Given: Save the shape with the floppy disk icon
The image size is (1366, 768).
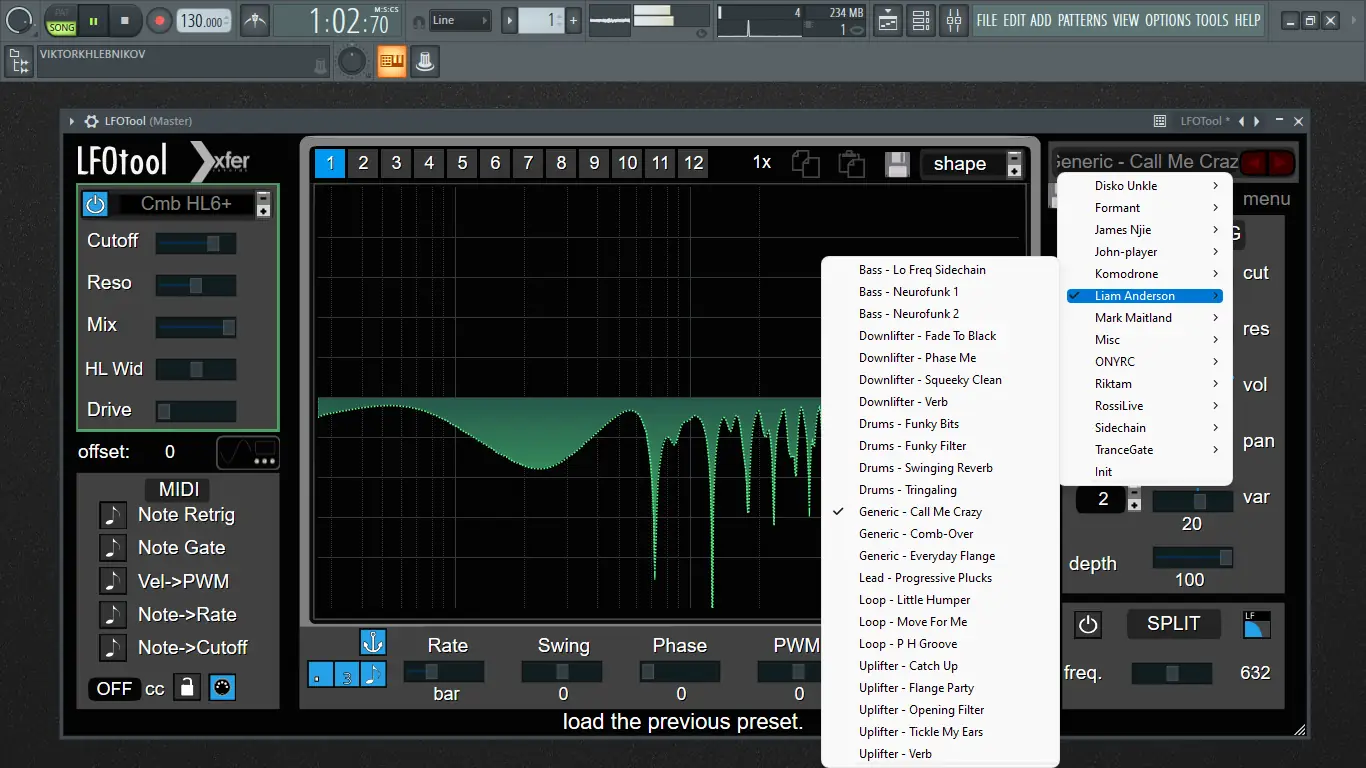Looking at the screenshot, I should (897, 163).
